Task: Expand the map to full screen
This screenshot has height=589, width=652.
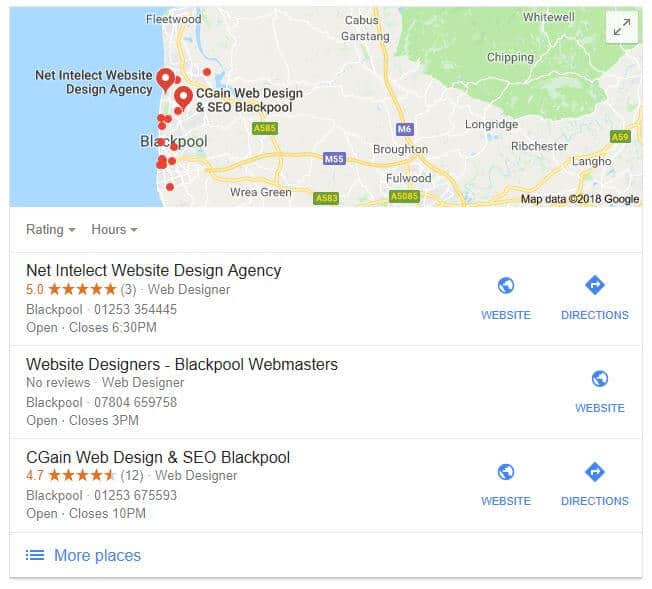Action: (x=622, y=27)
